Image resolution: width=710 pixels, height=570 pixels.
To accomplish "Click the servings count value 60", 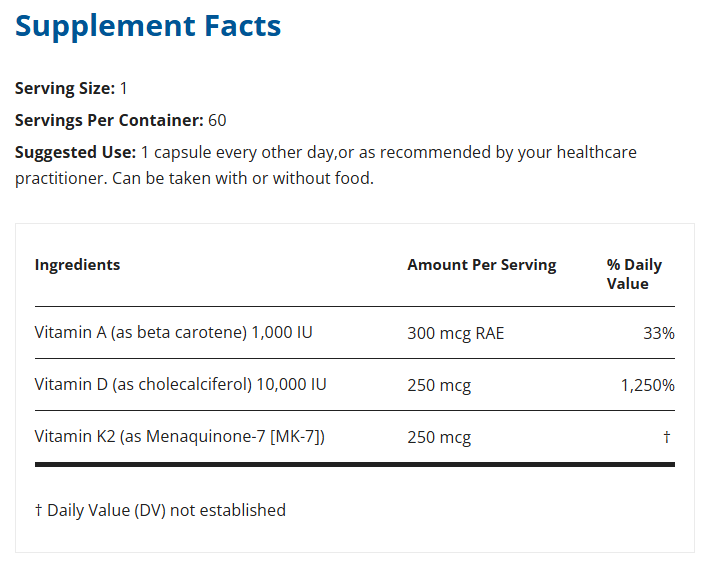I will pos(217,120).
